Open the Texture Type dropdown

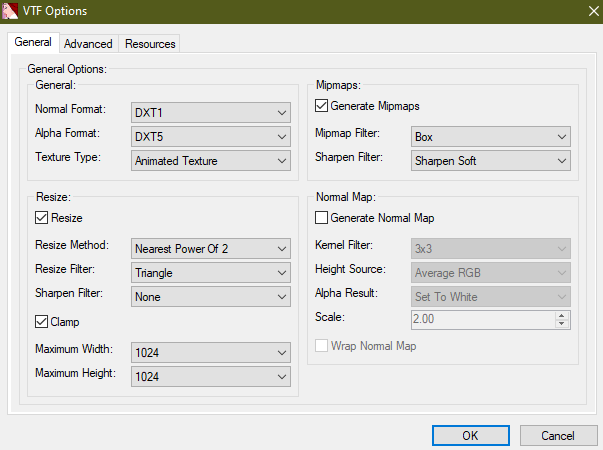(211, 160)
